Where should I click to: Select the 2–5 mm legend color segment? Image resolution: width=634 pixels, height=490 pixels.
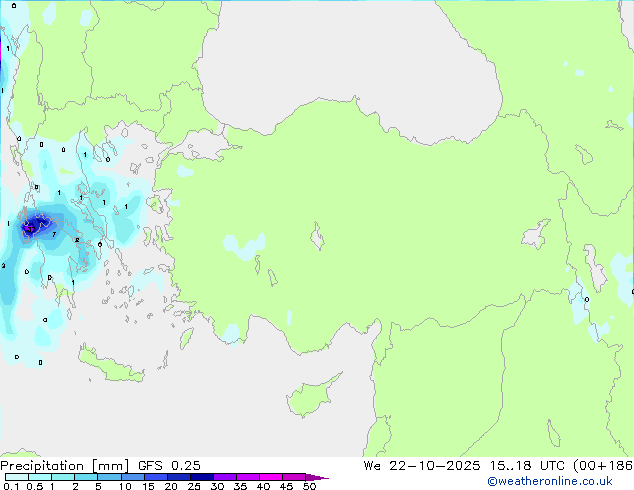[86, 477]
